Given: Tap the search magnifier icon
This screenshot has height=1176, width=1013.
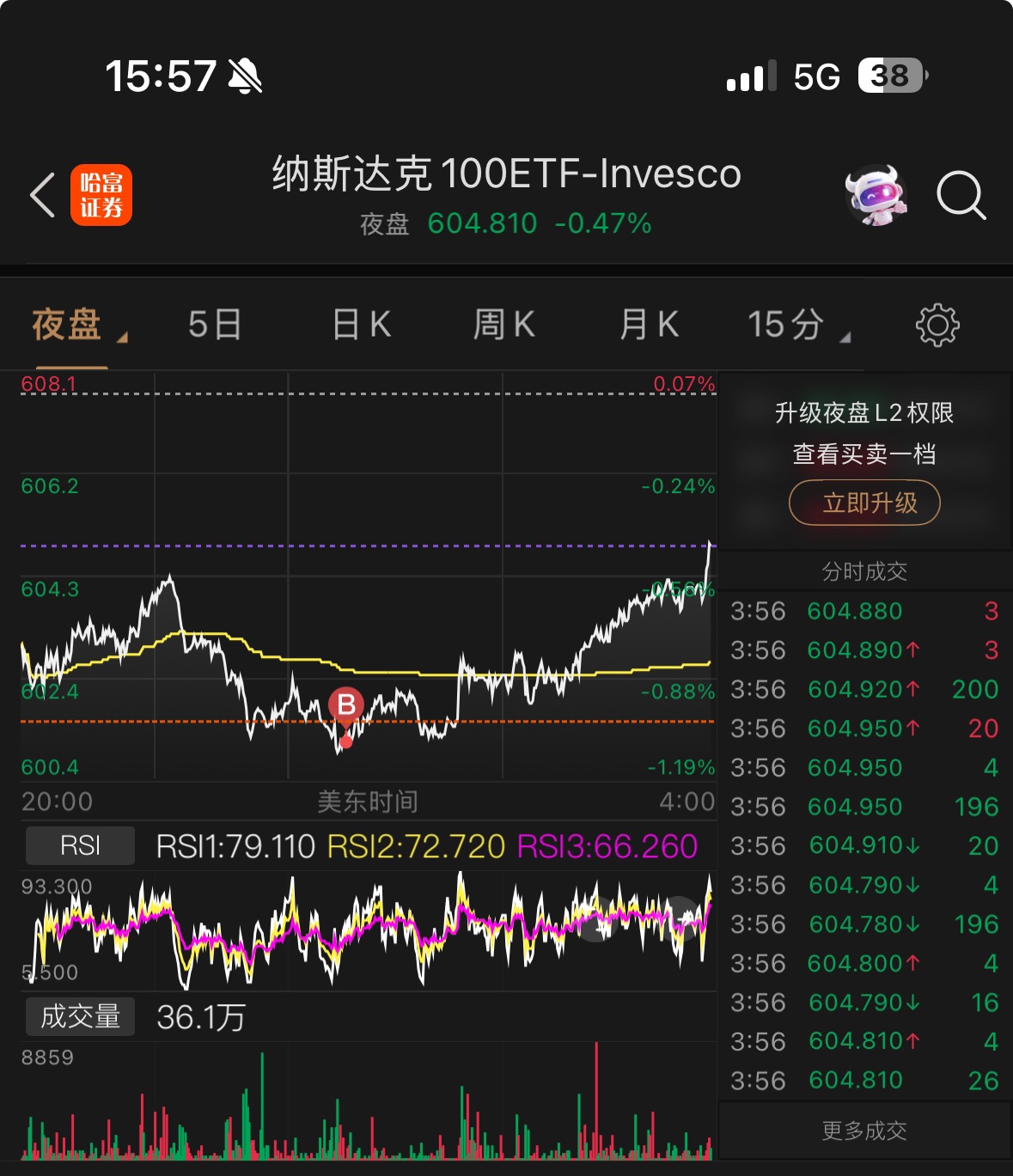Looking at the screenshot, I should pos(960,195).
